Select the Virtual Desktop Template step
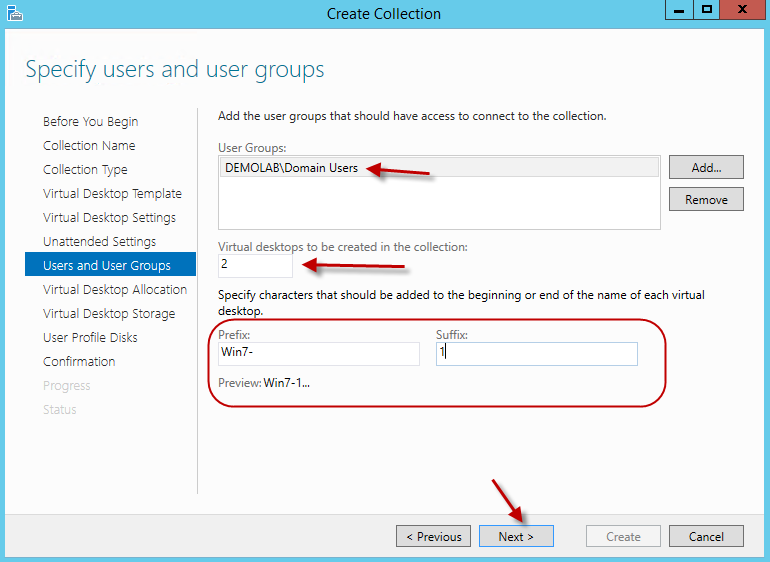Screen dimensions: 770x562 (x=112, y=193)
